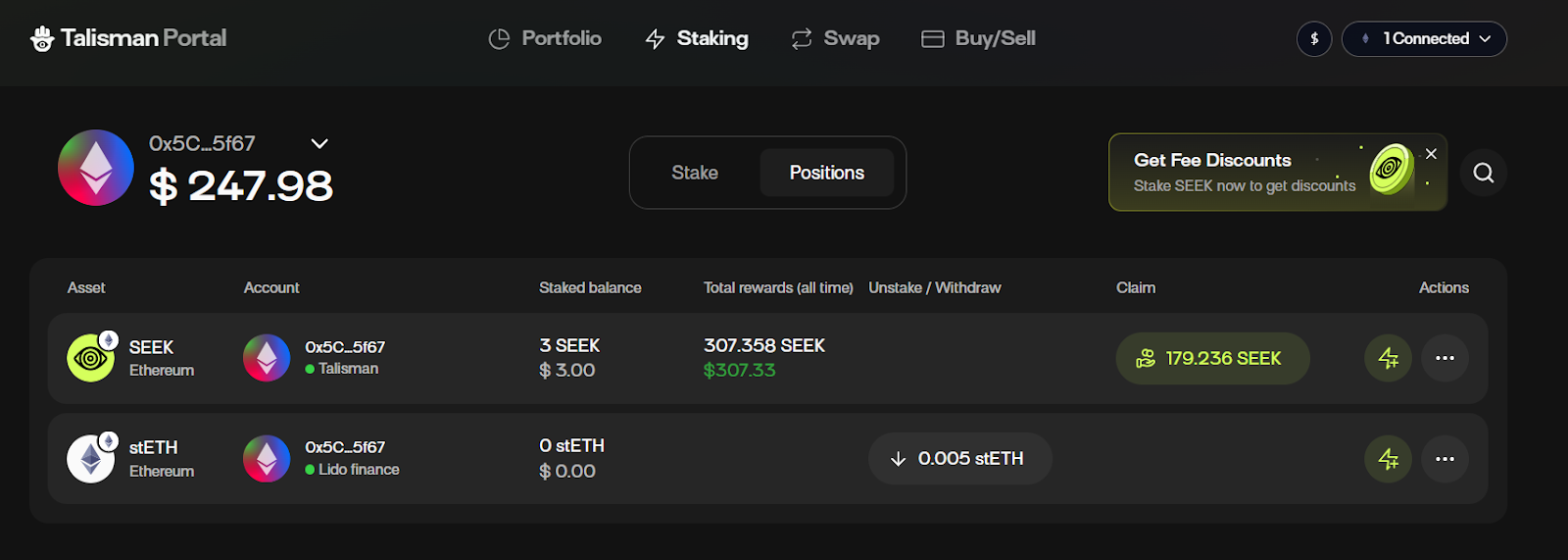1568x560 pixels.
Task: Click the SEEK asset token icon
Action: click(x=90, y=358)
